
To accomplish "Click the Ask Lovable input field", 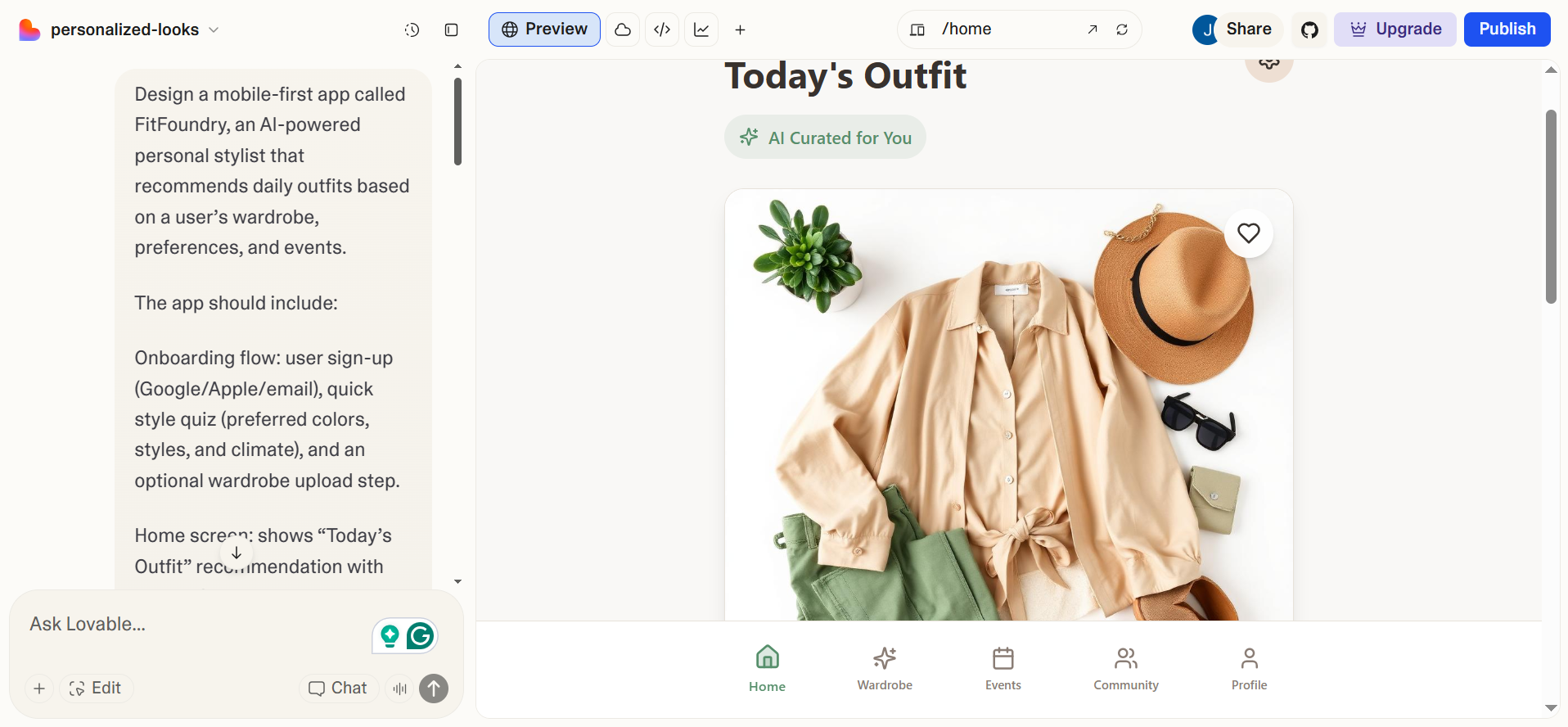I will coord(196,625).
